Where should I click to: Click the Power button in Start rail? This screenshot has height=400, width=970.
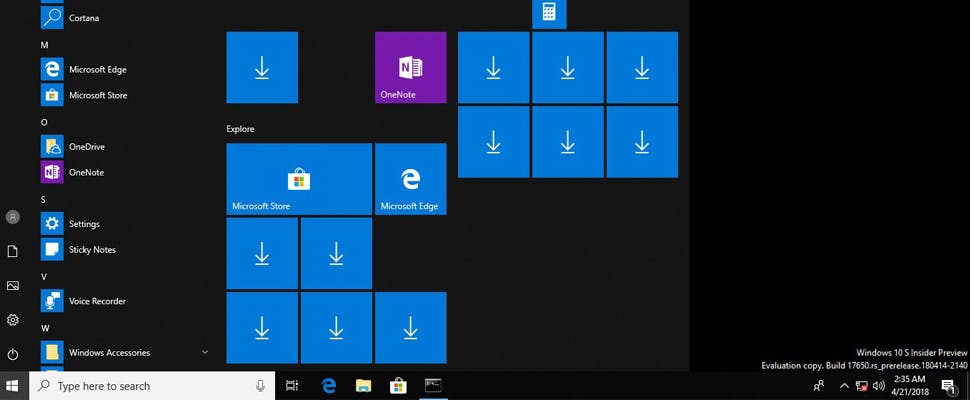tap(12, 355)
